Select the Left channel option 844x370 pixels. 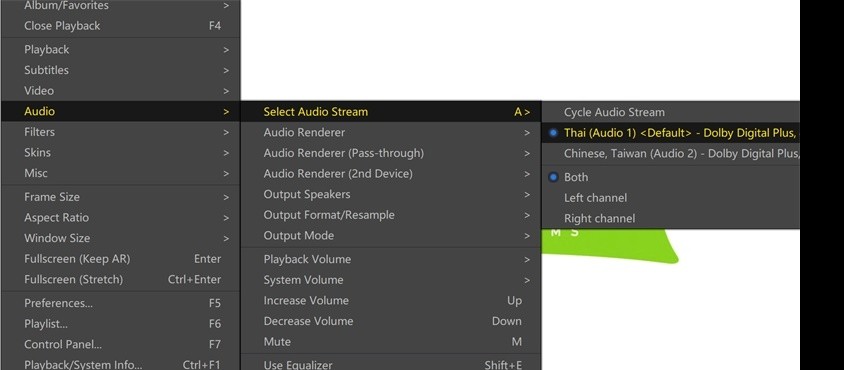tap(671, 198)
